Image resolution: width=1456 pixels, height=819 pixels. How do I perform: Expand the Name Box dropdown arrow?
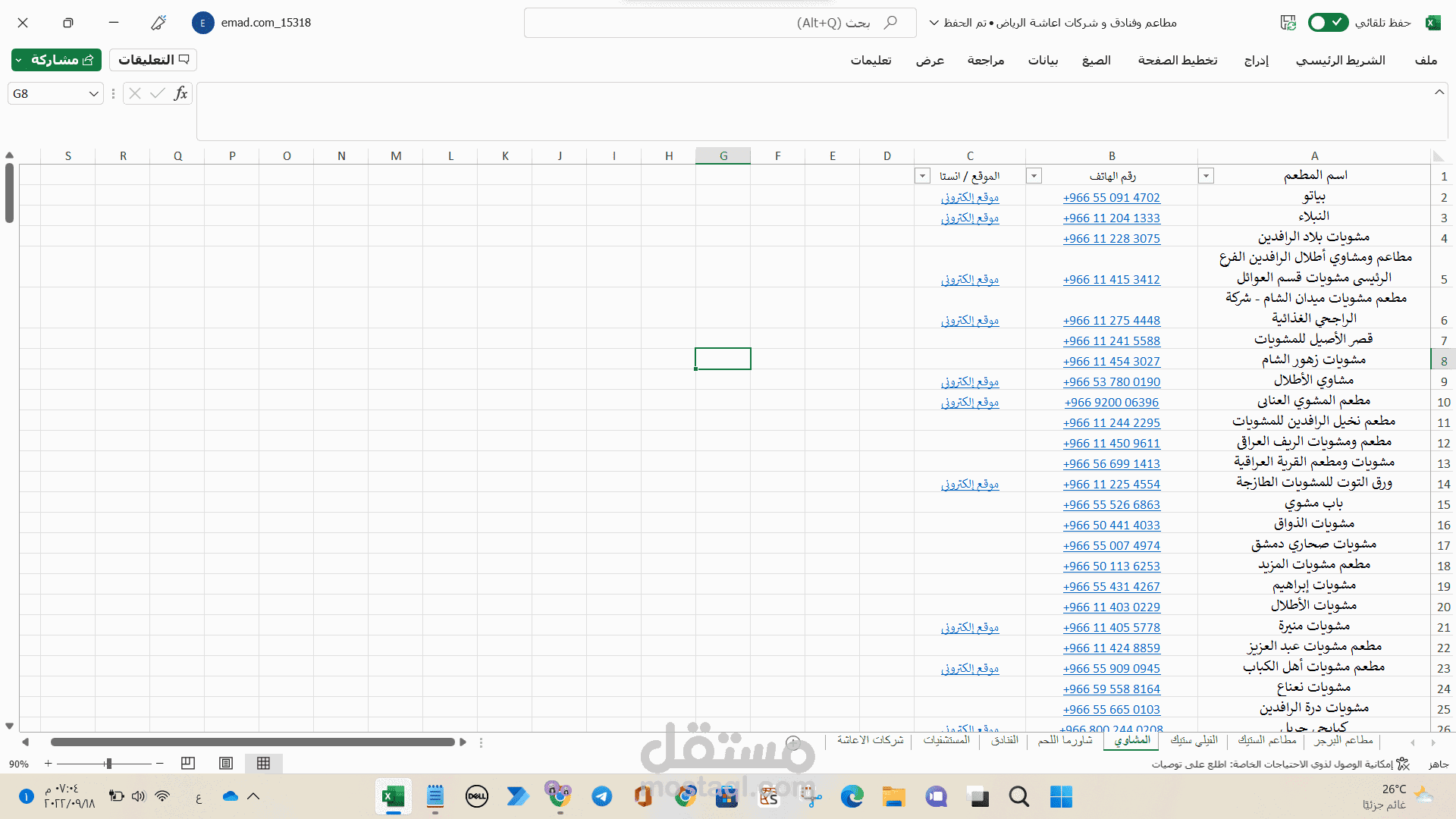(94, 94)
